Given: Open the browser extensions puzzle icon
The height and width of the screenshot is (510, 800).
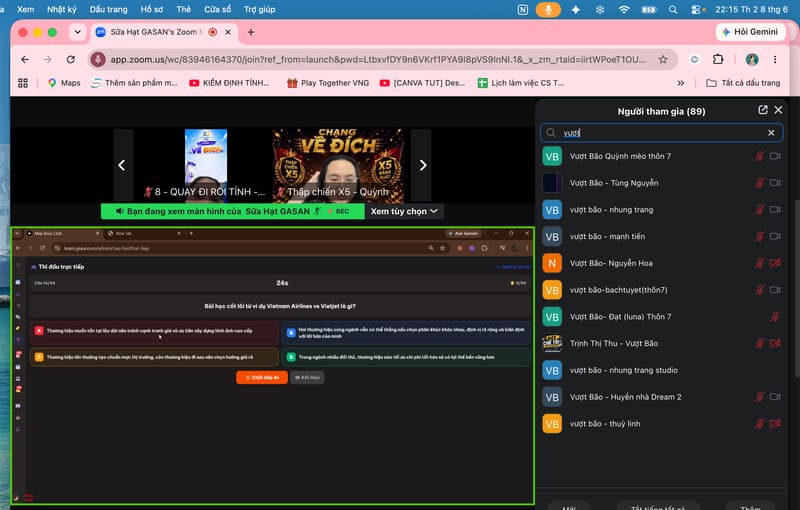Looking at the screenshot, I should (718, 60).
